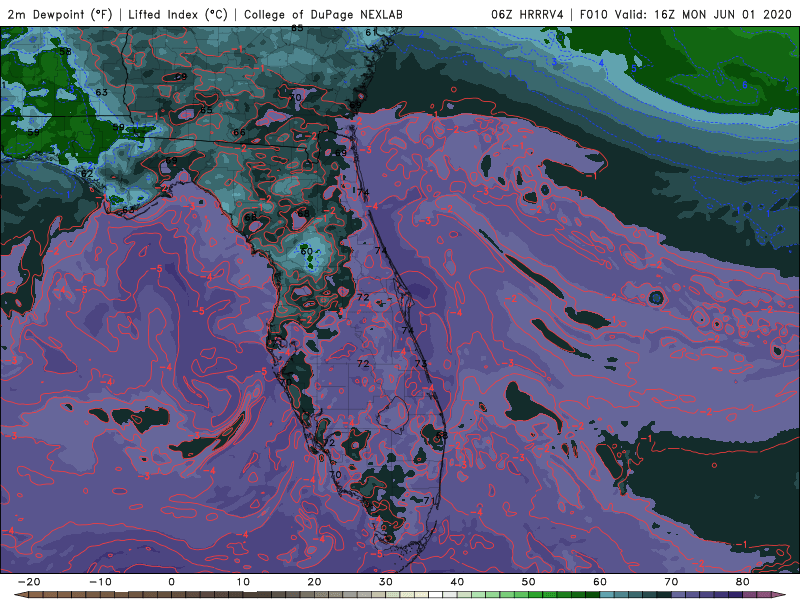Image resolution: width=800 pixels, height=600 pixels.
Task: Click the '40' value on the color scale
Action: [457, 582]
